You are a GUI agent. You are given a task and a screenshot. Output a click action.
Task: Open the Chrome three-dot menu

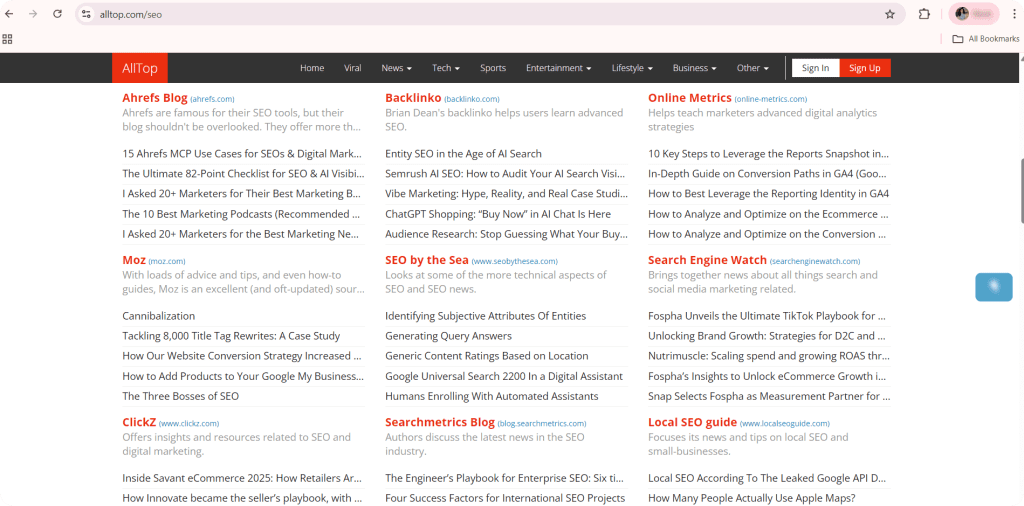(x=1014, y=14)
